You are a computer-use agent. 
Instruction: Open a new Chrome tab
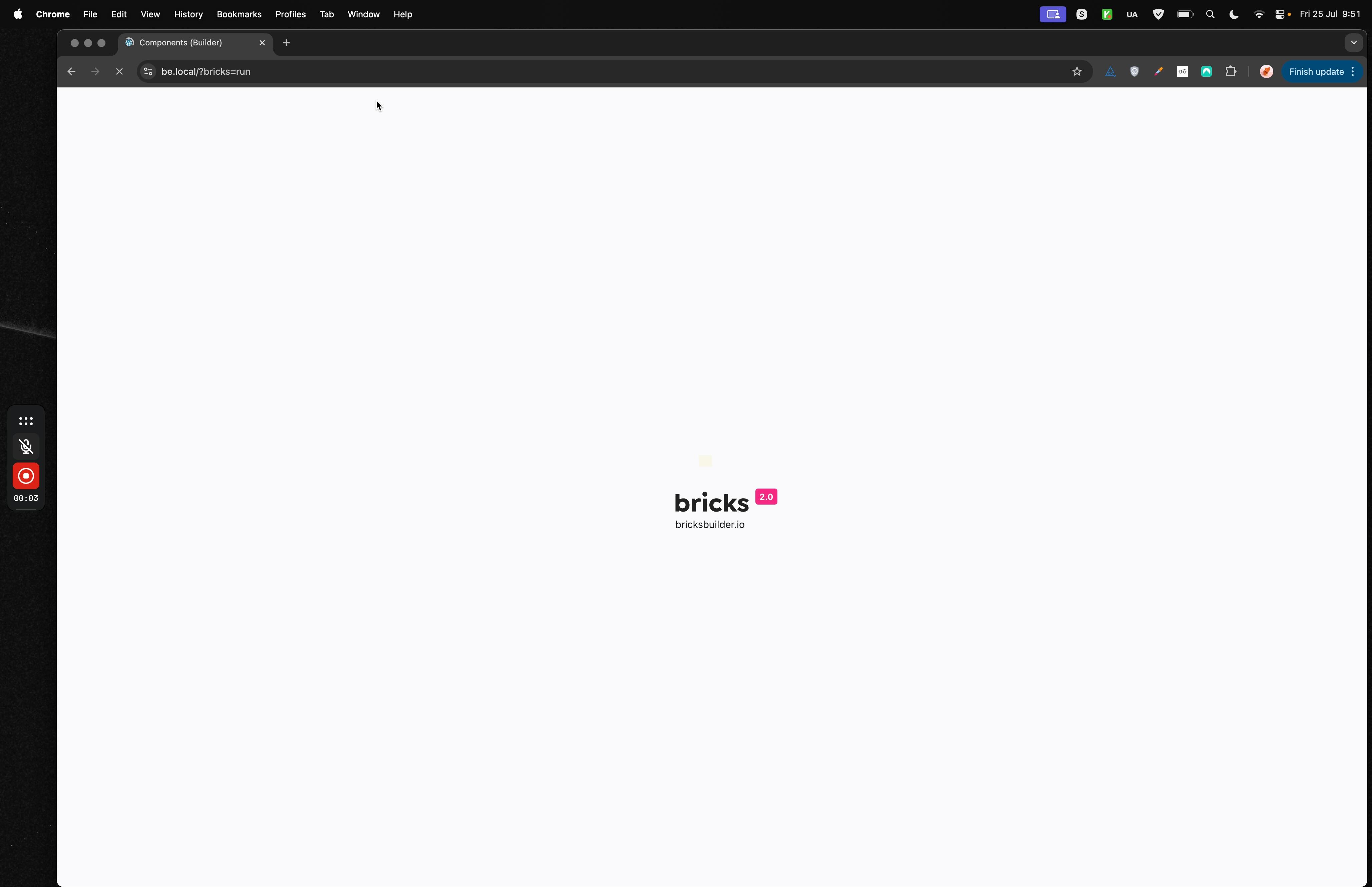[x=286, y=43]
